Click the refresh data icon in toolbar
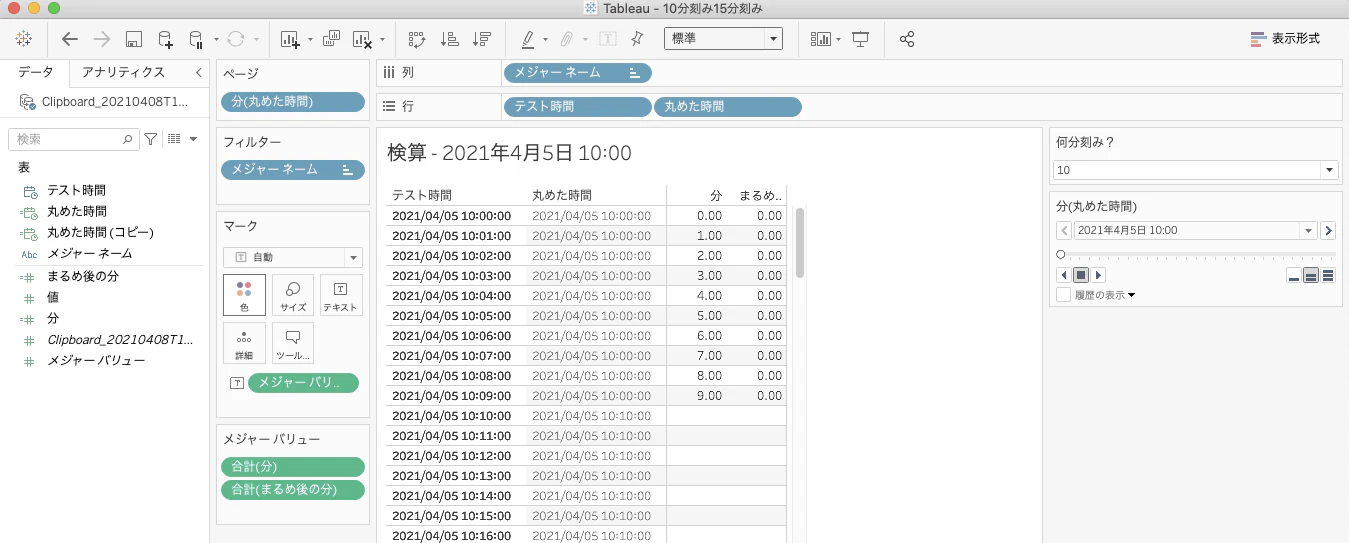 [236, 39]
